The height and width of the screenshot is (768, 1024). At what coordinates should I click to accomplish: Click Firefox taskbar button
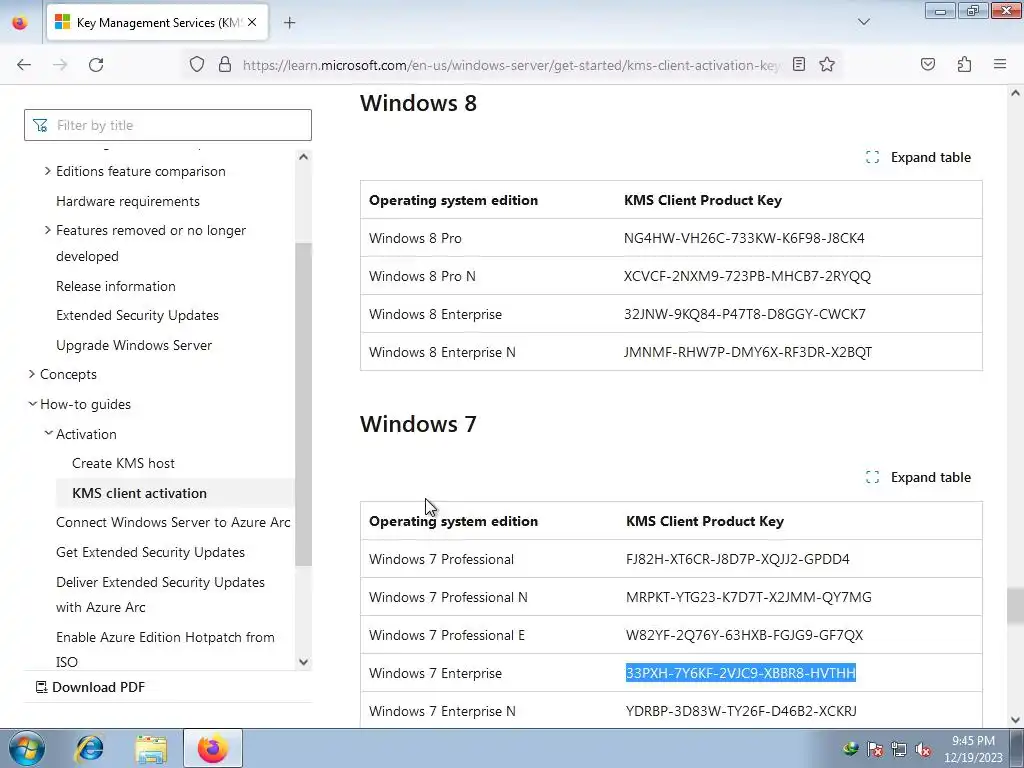point(212,748)
